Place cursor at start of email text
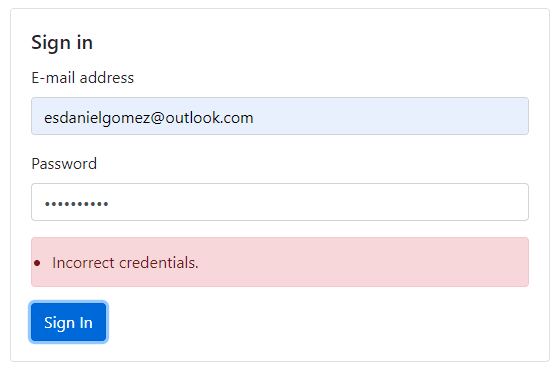 pos(44,118)
